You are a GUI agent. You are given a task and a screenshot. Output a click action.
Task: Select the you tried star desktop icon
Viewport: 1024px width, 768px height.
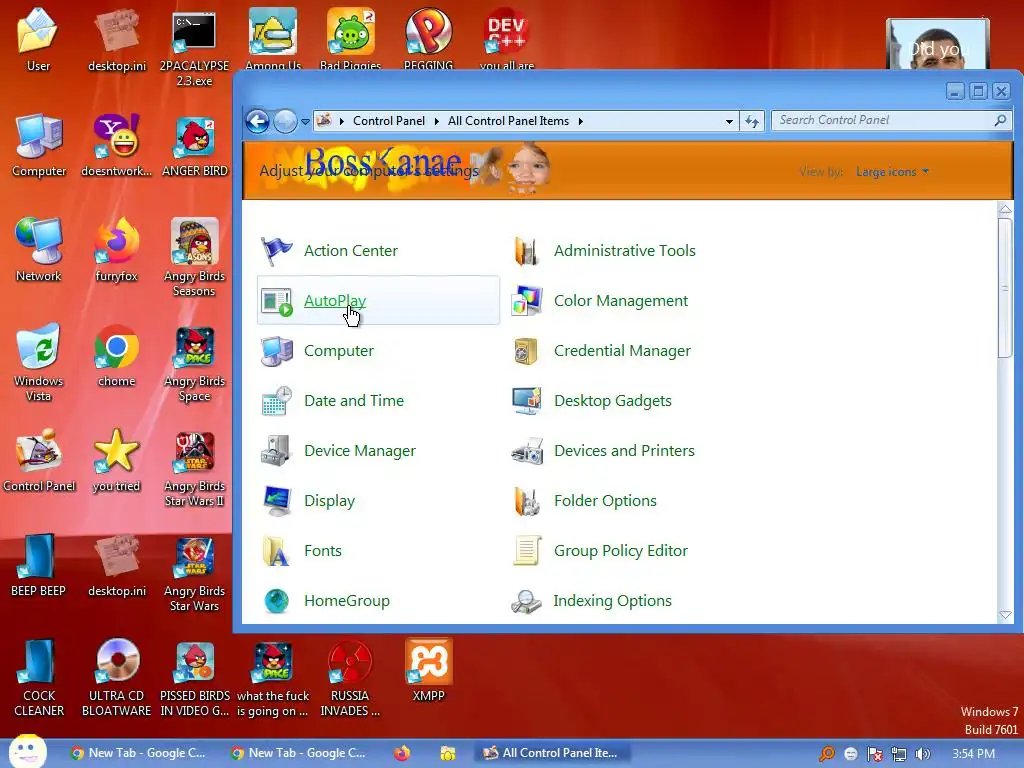pos(117,460)
